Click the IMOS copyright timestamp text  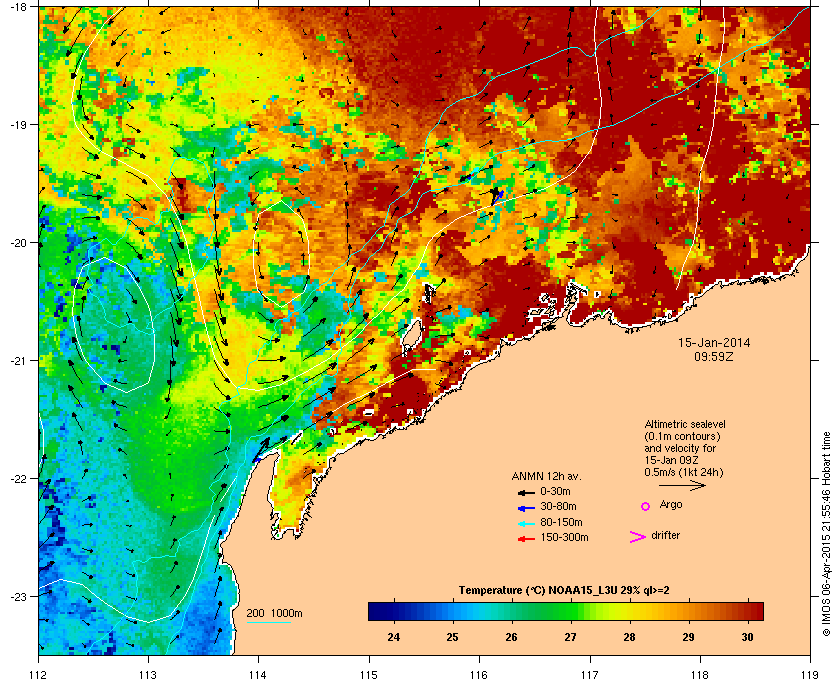pos(825,535)
